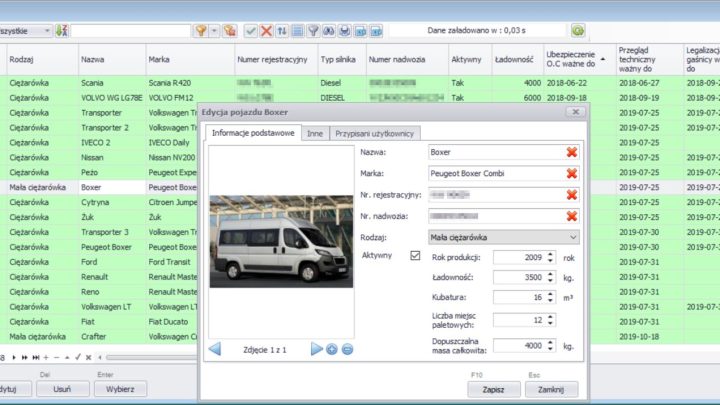Image resolution: width=720 pixels, height=405 pixels.
Task: Click the Ładowność input field in dialog
Action: [x=520, y=279]
